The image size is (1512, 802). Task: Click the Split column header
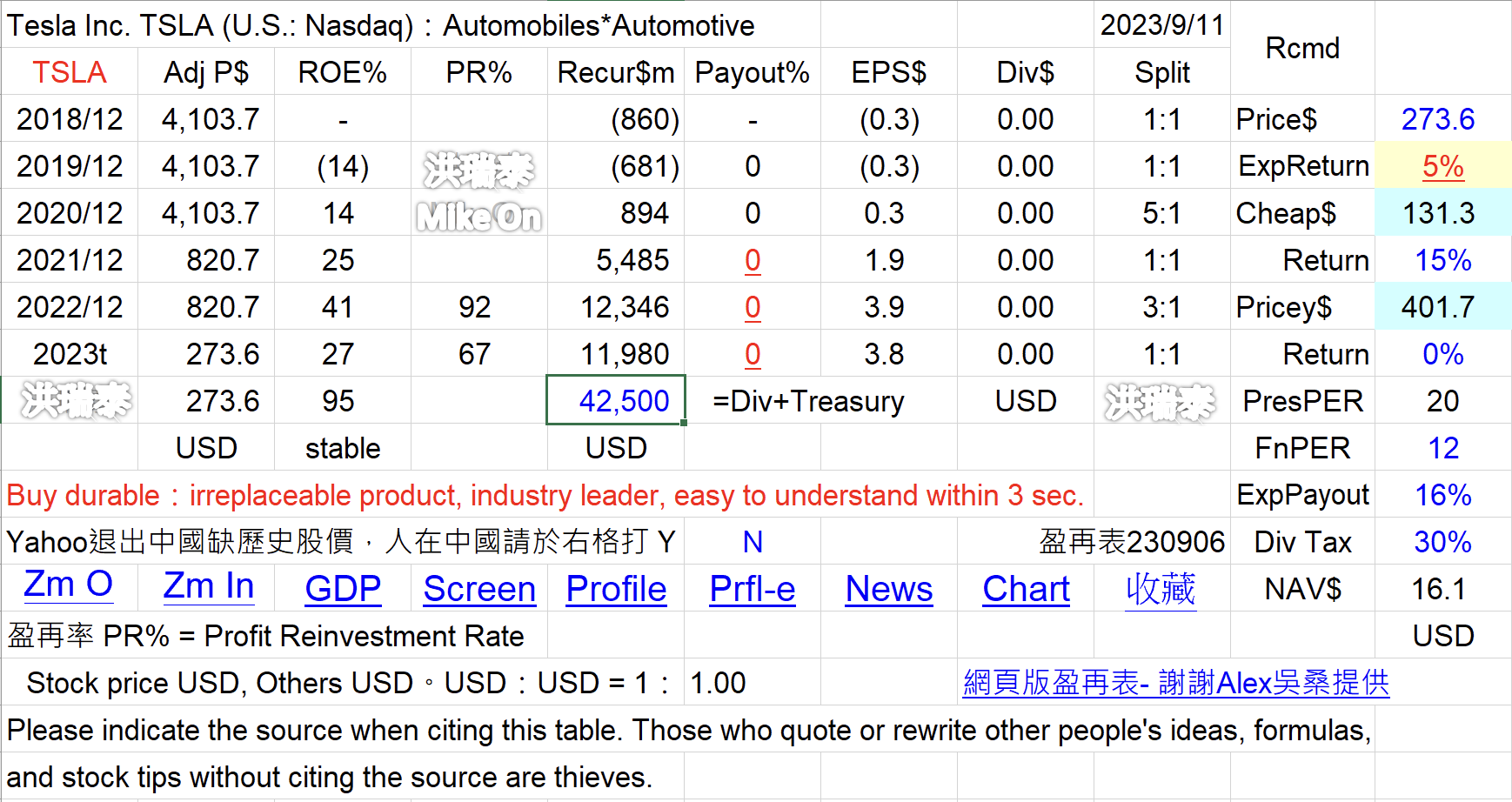tap(1162, 72)
